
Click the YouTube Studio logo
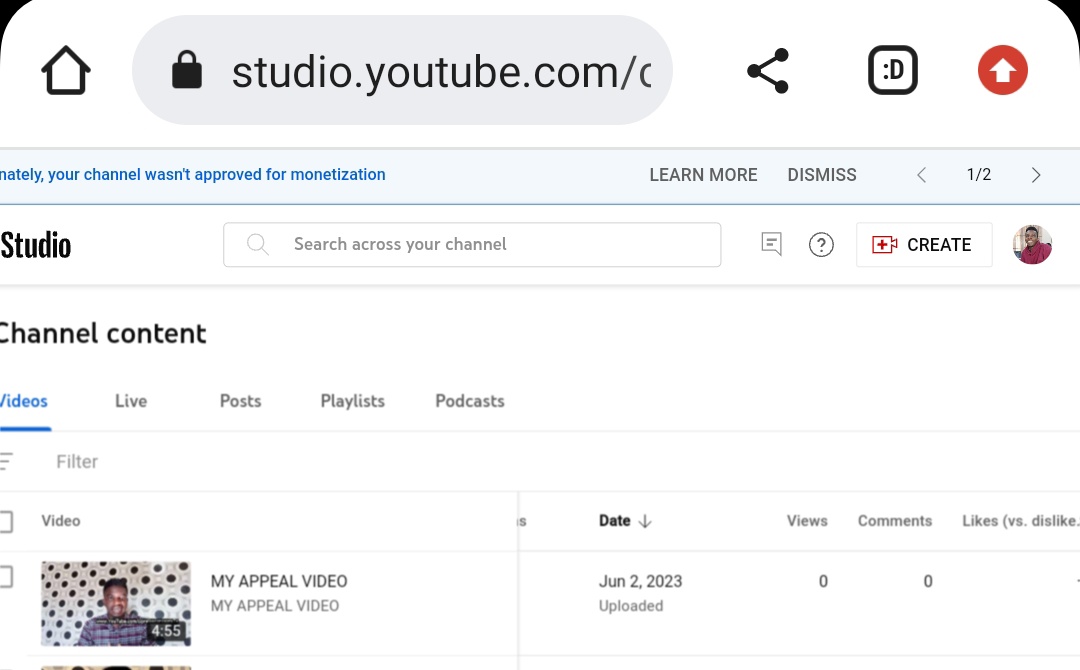point(36,245)
